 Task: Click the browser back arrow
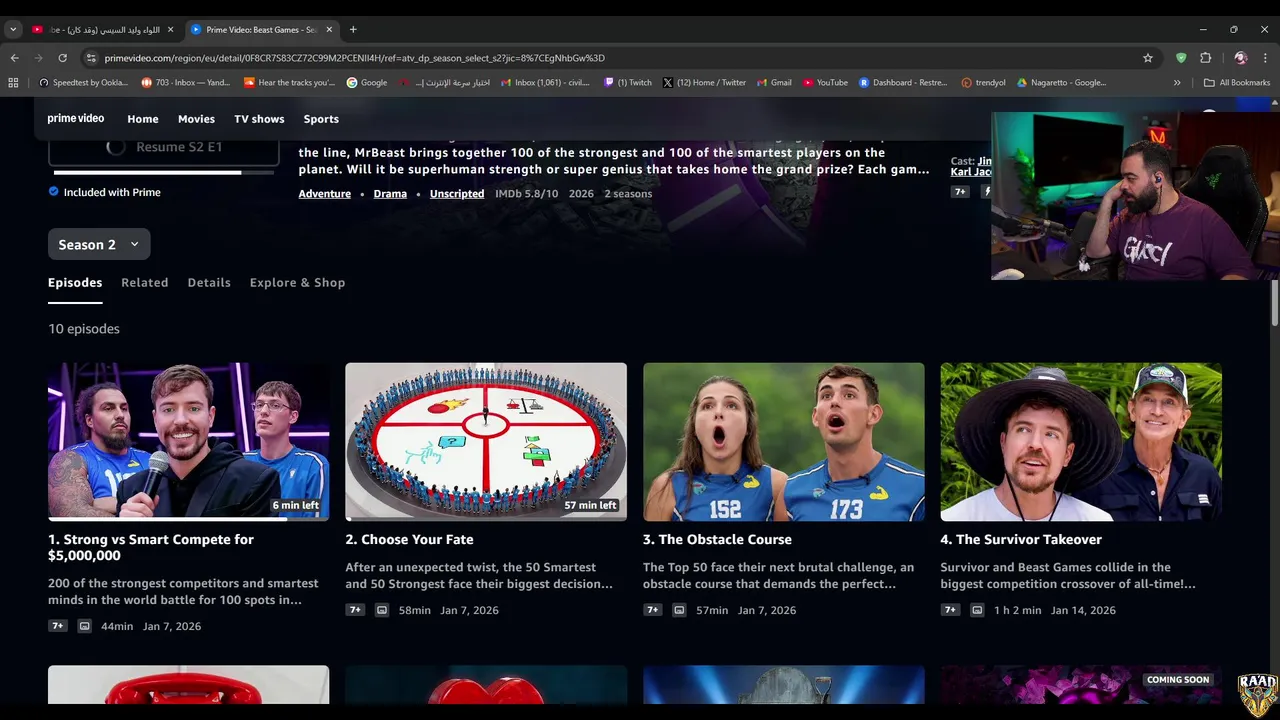click(x=14, y=58)
